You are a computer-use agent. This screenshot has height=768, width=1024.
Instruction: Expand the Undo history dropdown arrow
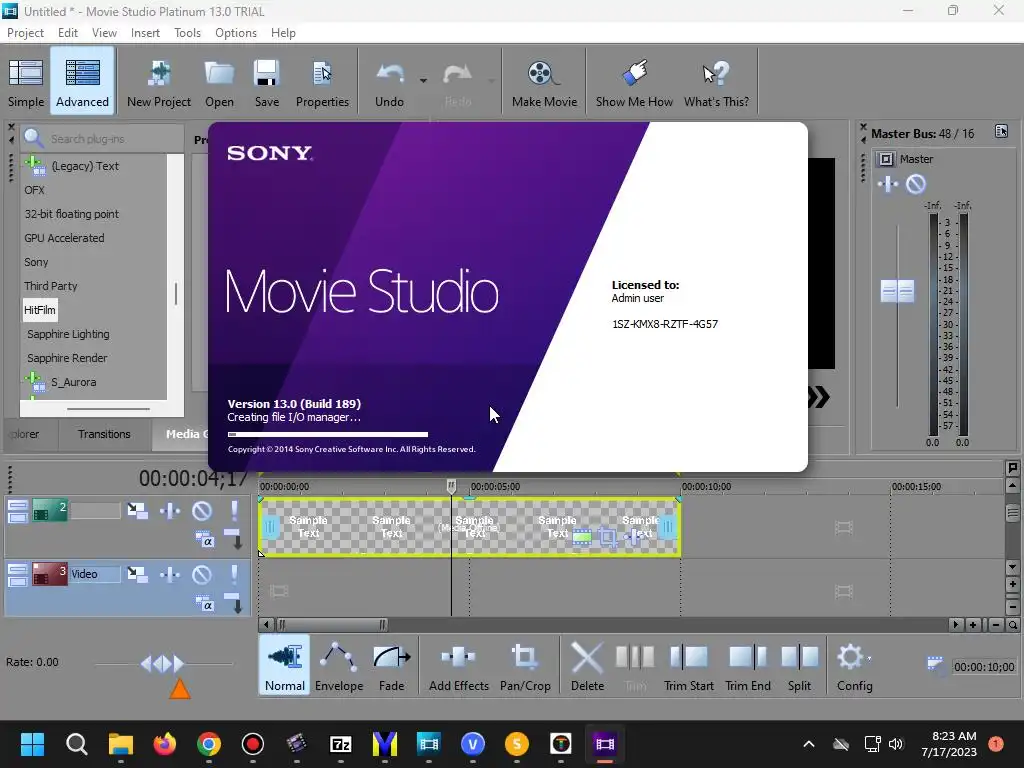[423, 81]
